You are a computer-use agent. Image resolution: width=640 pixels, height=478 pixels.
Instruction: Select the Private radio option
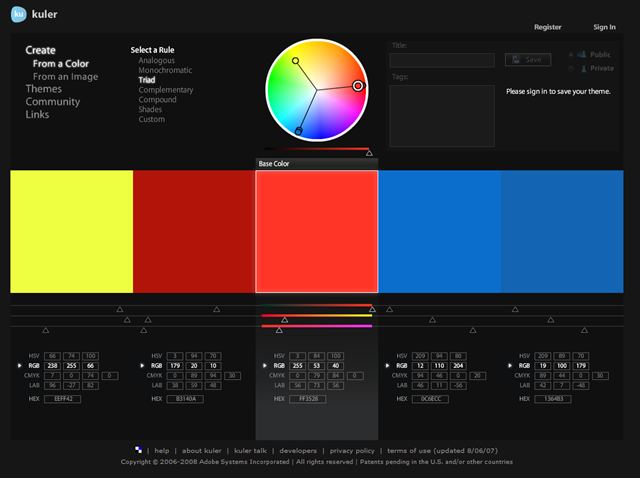(x=571, y=69)
